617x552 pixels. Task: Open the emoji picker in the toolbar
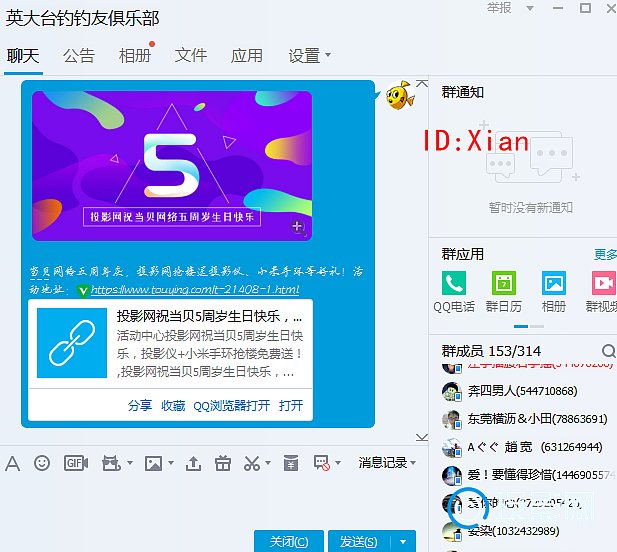42,463
